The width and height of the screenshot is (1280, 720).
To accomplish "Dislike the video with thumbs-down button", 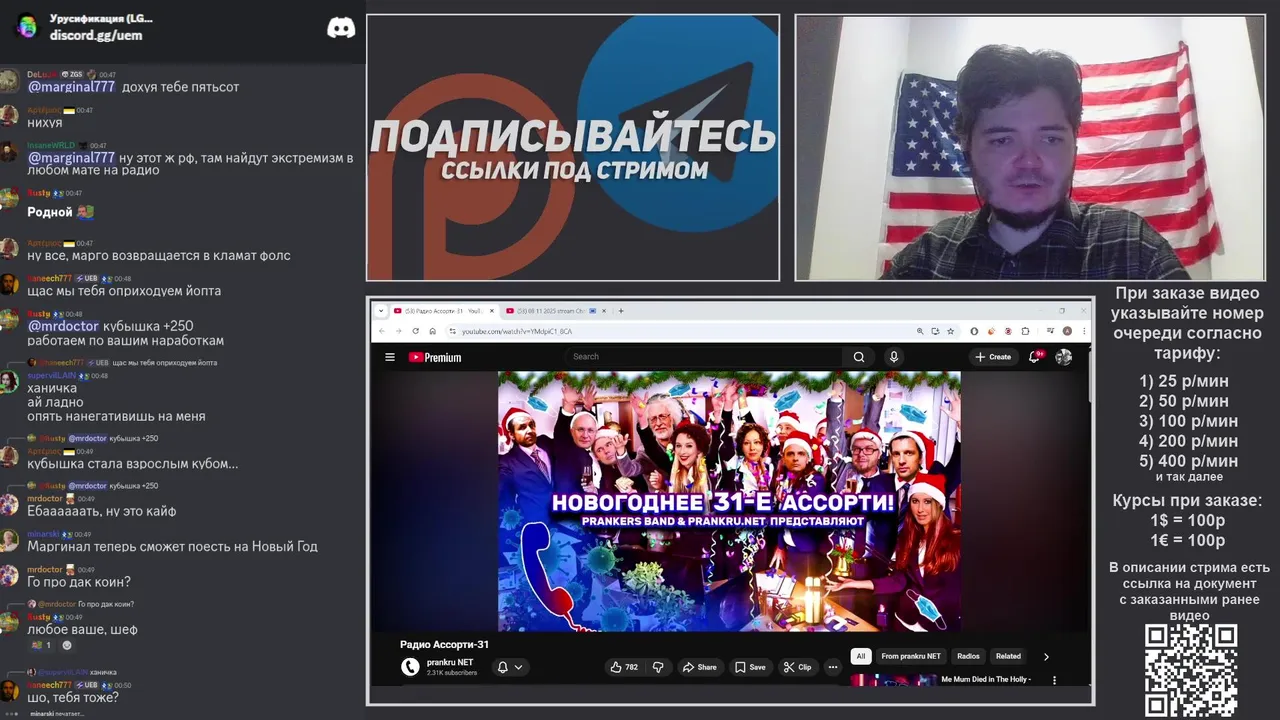I will click(658, 667).
